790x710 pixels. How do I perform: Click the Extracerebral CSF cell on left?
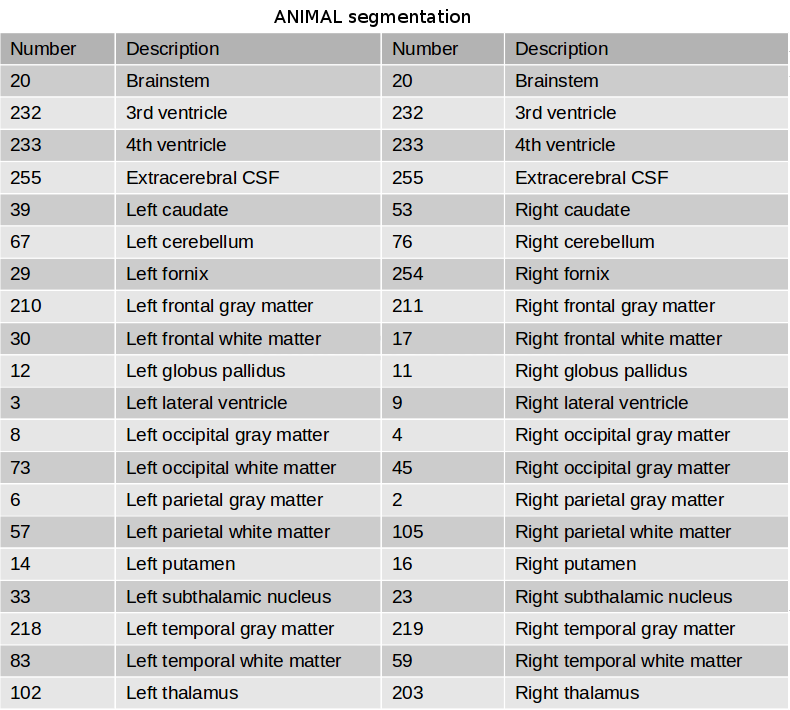pos(248,177)
